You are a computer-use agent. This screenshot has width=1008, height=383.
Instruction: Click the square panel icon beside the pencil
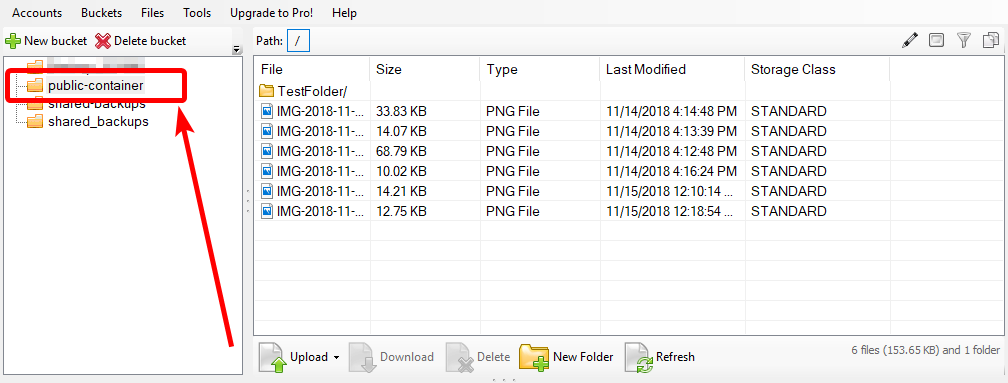coord(937,40)
